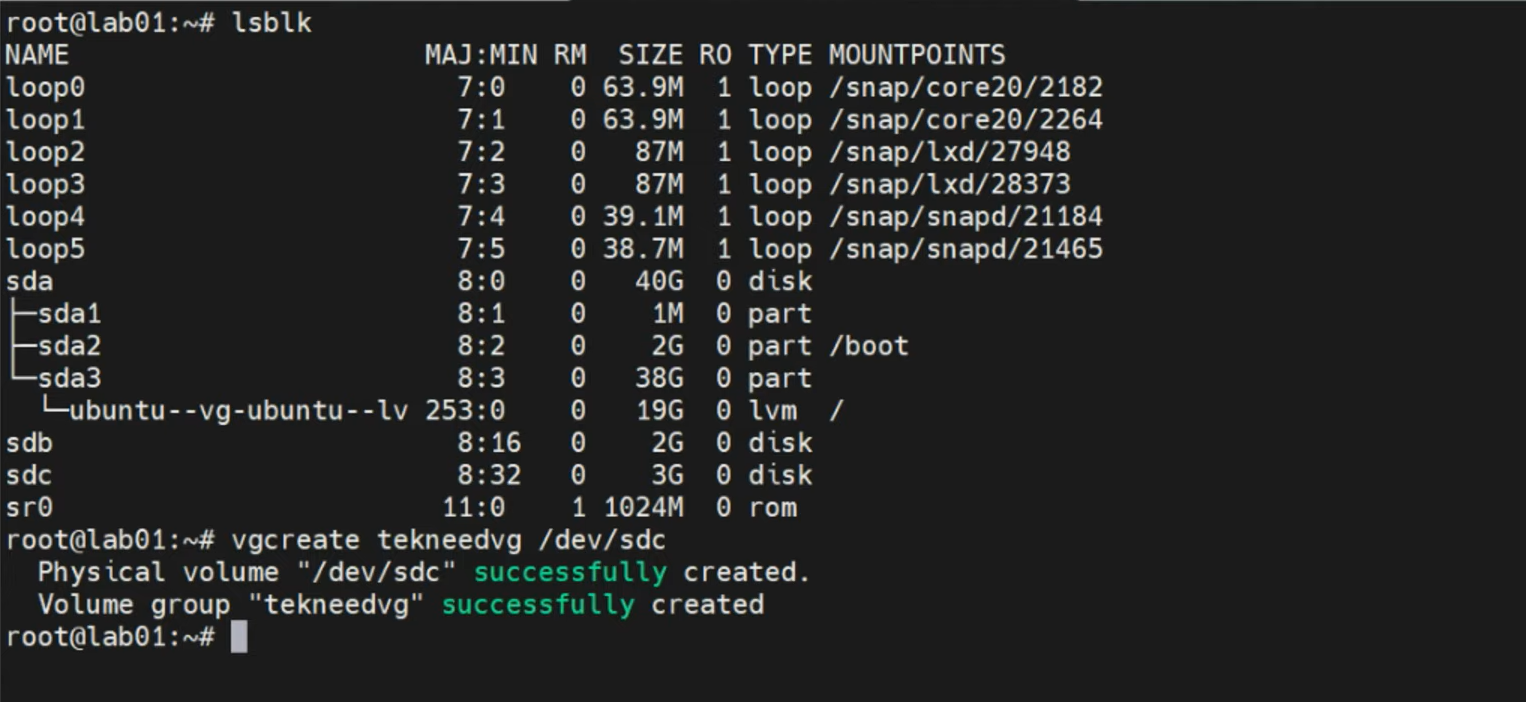Click the sdc 3G disk entry
The image size is (1526, 702).
(x=28, y=475)
